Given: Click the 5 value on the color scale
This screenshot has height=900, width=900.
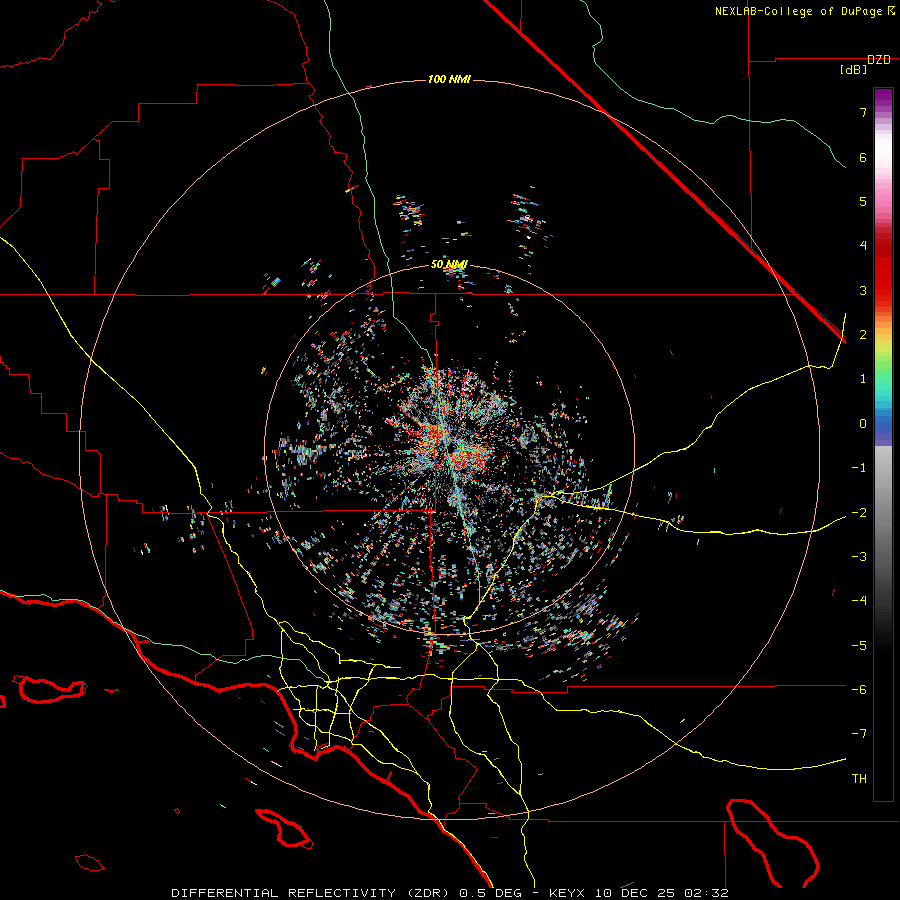Looking at the screenshot, I should 863,201.
